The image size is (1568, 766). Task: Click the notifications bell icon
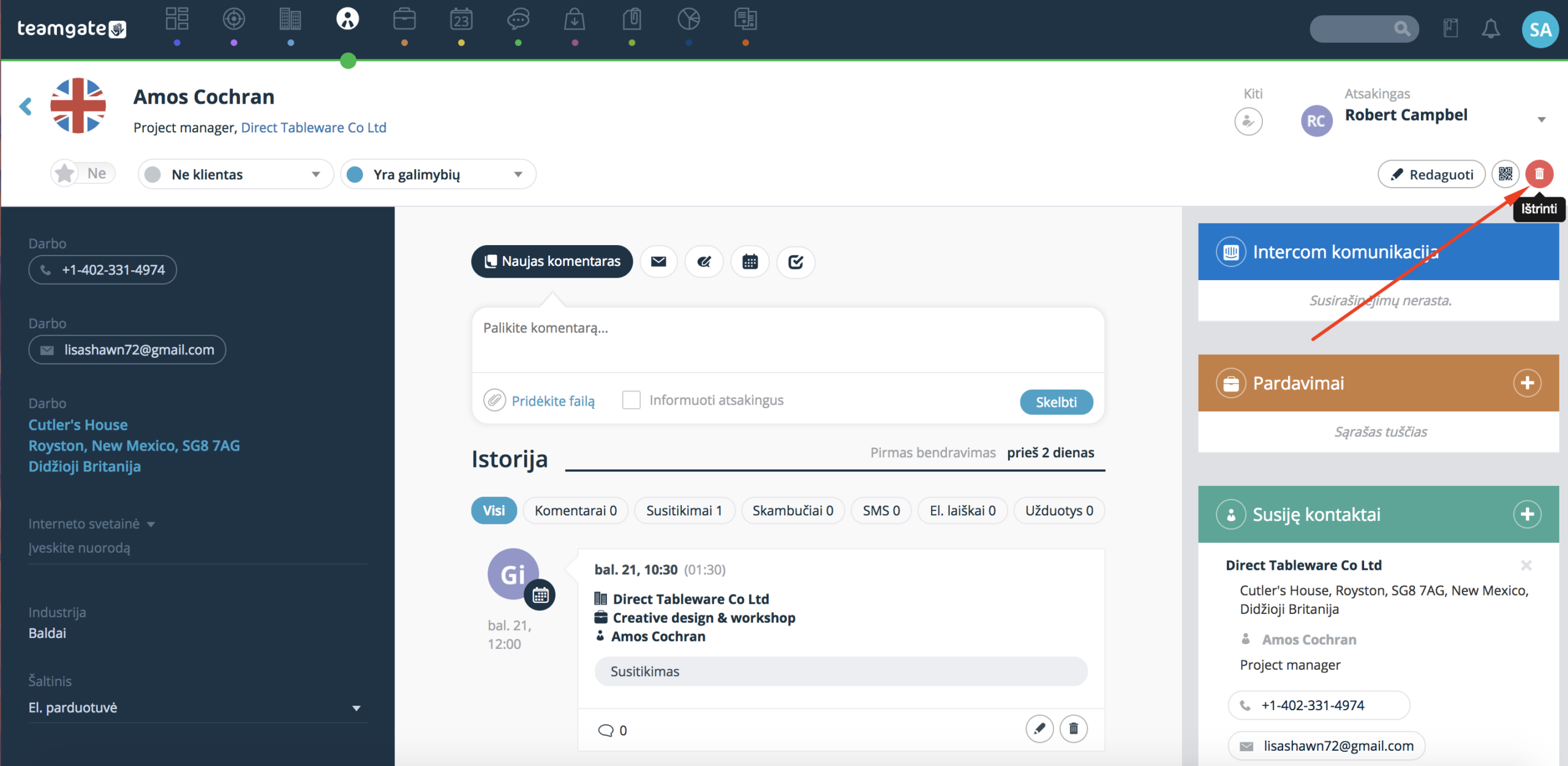1491,29
